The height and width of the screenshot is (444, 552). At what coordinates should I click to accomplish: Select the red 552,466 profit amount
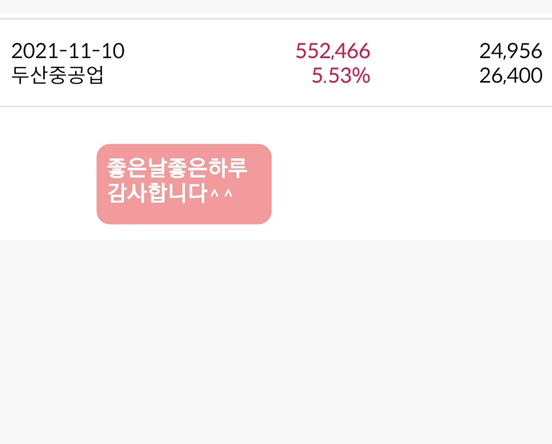click(333, 51)
